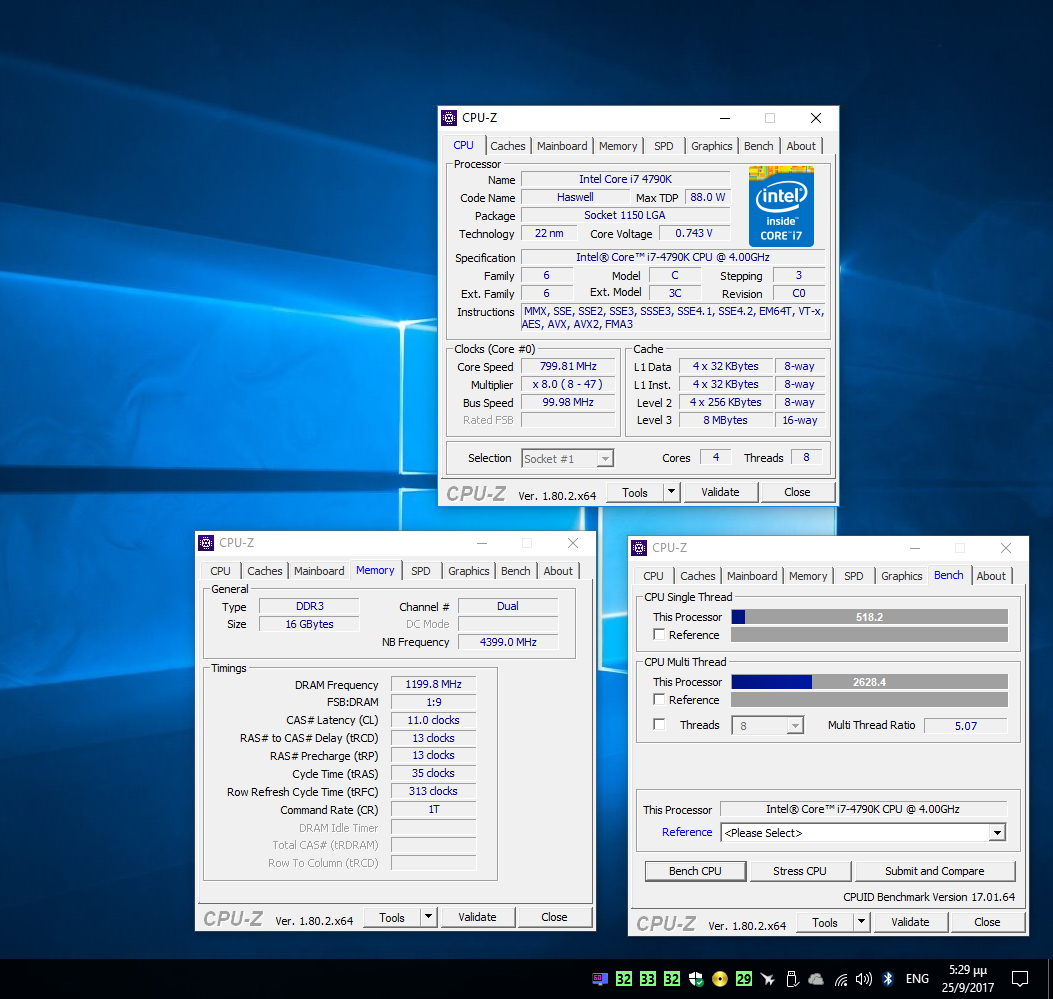Switch to Graphics tab in the CPU tab window
This screenshot has height=999, width=1053.
711,146
